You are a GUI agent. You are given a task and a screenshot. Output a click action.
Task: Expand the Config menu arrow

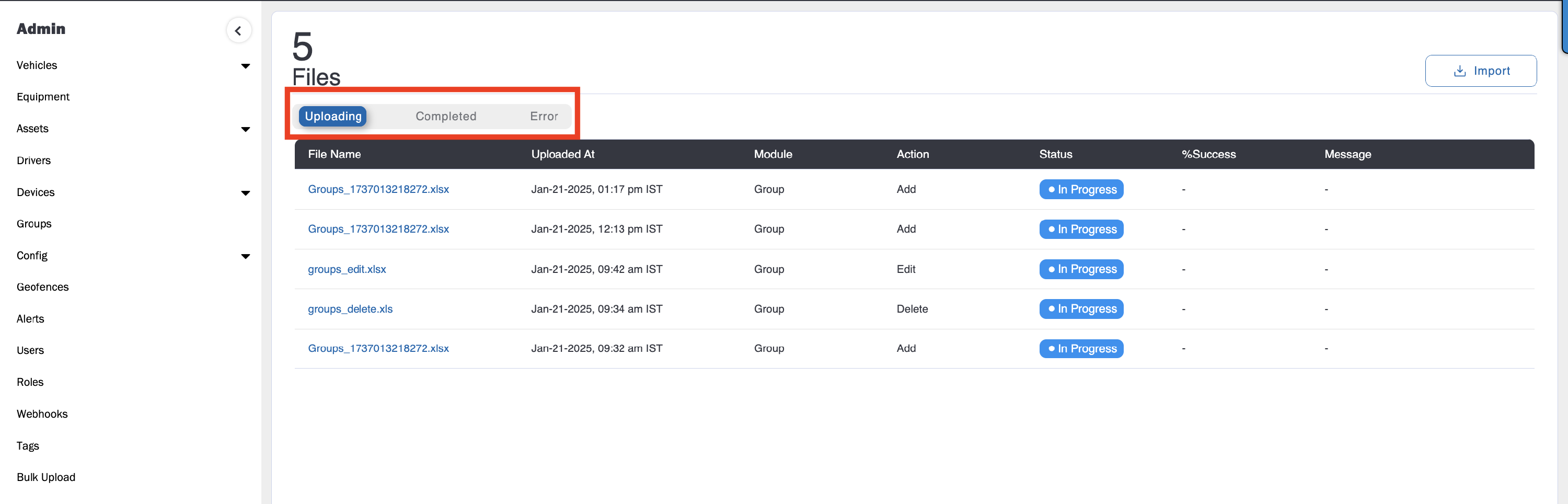tap(245, 256)
